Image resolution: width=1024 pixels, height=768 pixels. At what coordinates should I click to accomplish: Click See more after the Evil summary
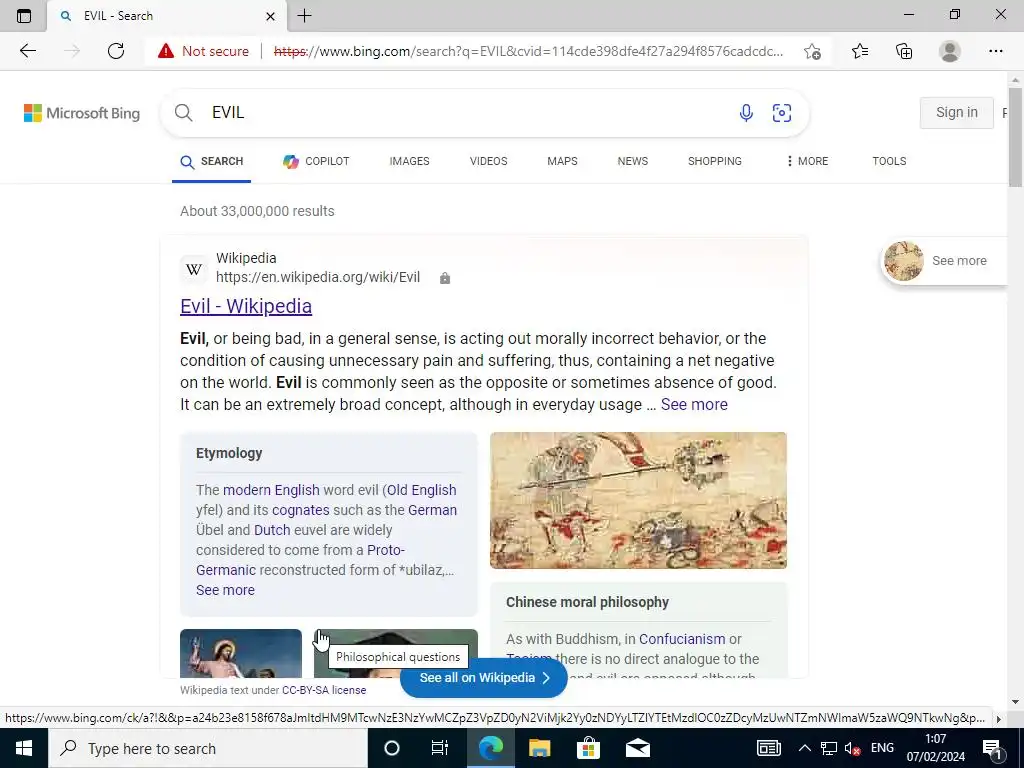tap(694, 405)
